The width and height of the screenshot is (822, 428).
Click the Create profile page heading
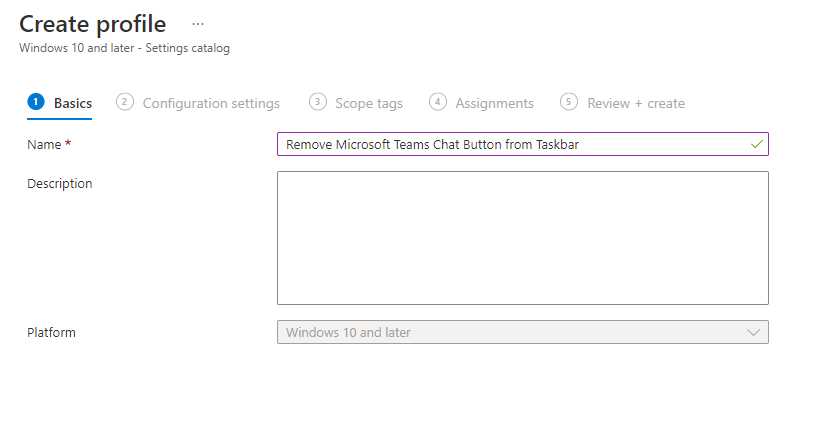[93, 24]
